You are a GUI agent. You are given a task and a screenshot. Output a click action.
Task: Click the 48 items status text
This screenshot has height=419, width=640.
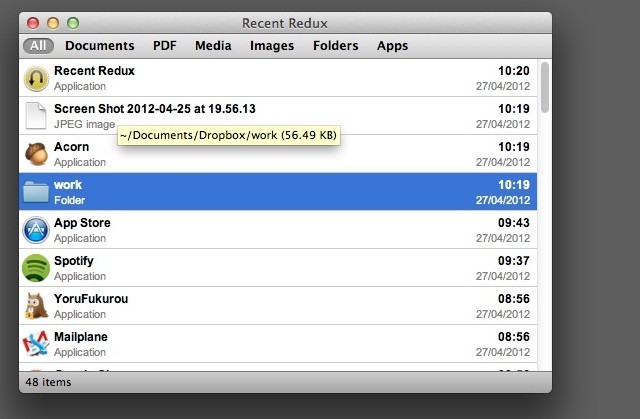point(48,382)
